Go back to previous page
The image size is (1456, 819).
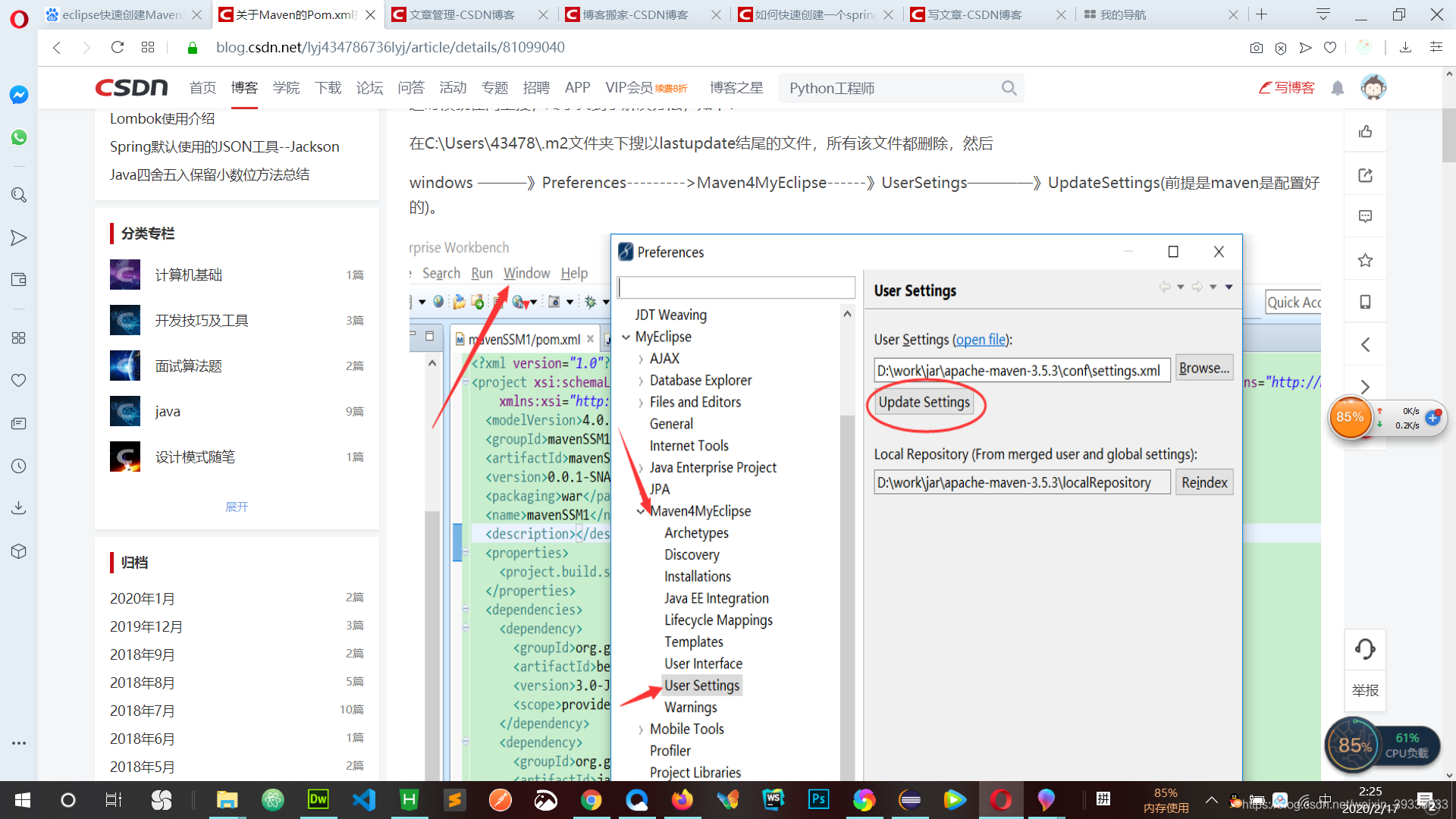point(57,47)
